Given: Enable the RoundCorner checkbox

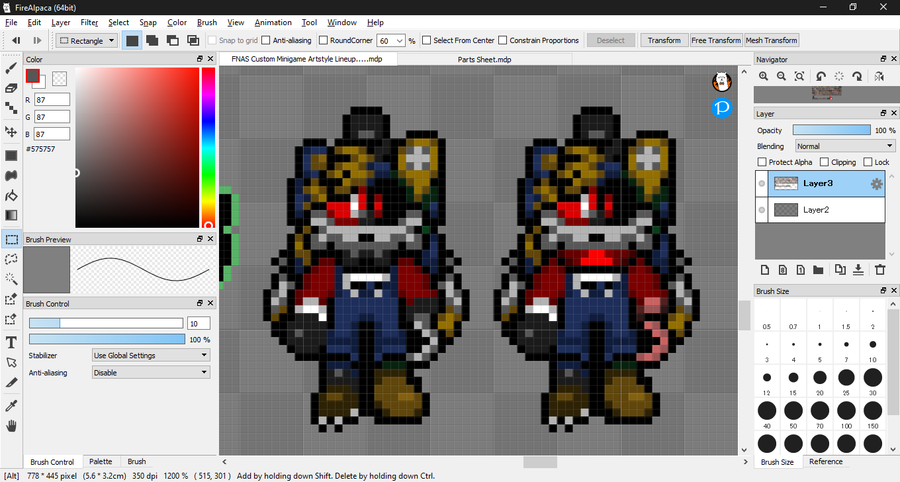Looking at the screenshot, I should point(323,40).
